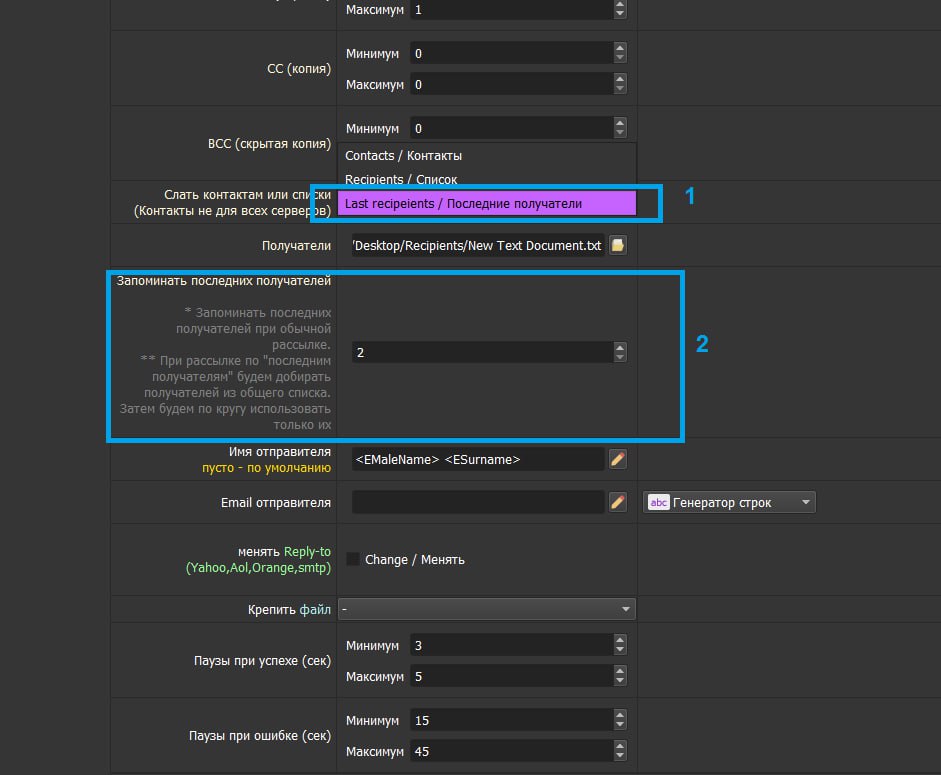Open the Генератор строк dropdown
This screenshot has width=941, height=775.
point(729,502)
